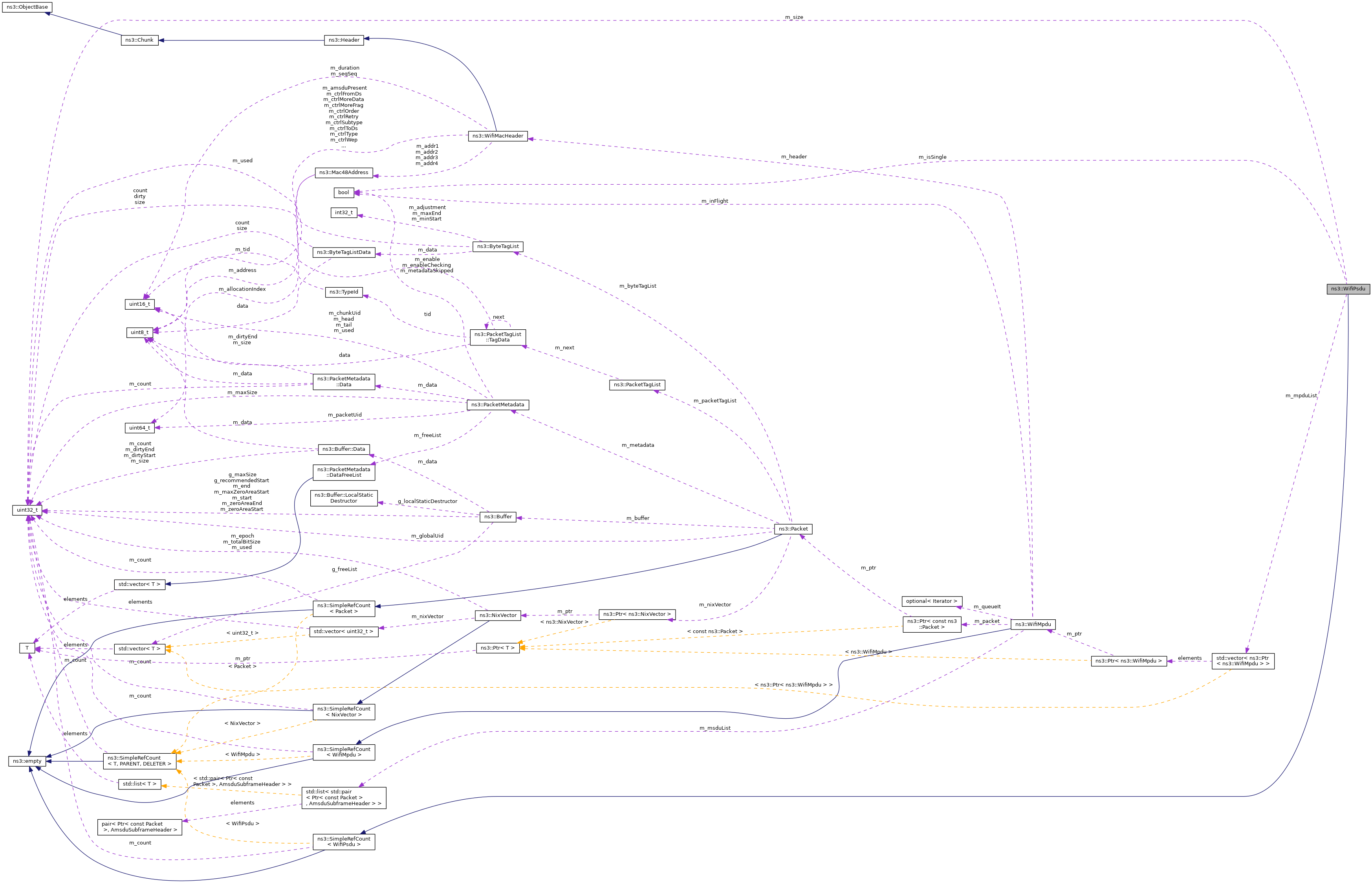The height and width of the screenshot is (883, 1372).
Task: Click the ns3::empty node
Action: 27,762
